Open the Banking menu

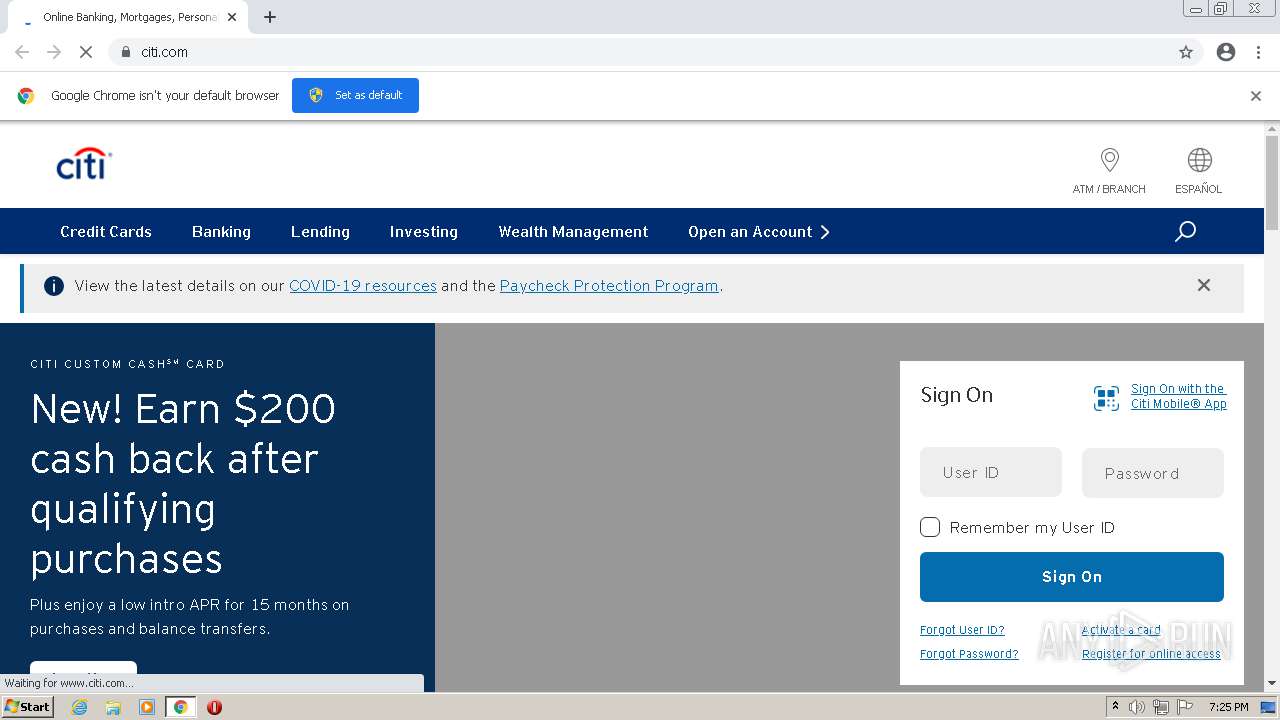[221, 232]
